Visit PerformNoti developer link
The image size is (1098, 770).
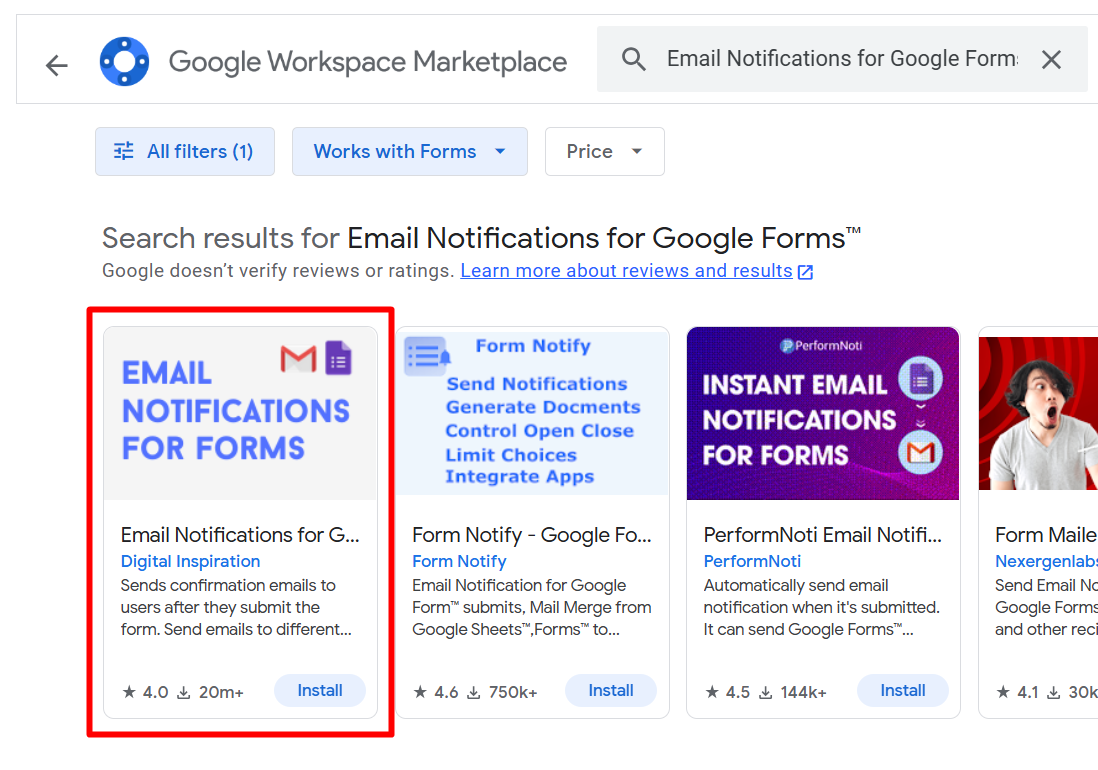[752, 561]
